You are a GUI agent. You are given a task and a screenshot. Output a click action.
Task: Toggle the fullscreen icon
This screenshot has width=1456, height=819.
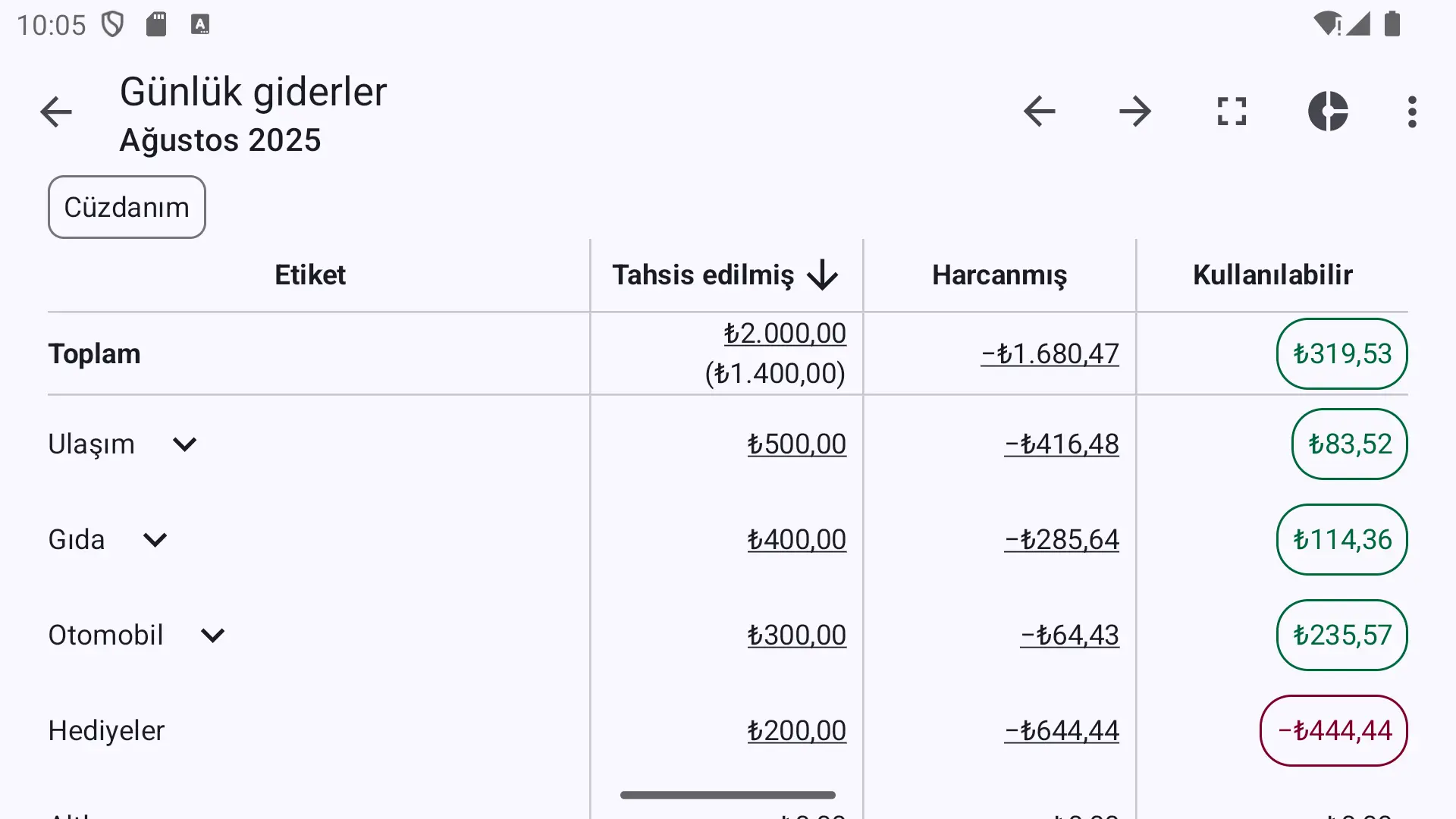point(1232,111)
